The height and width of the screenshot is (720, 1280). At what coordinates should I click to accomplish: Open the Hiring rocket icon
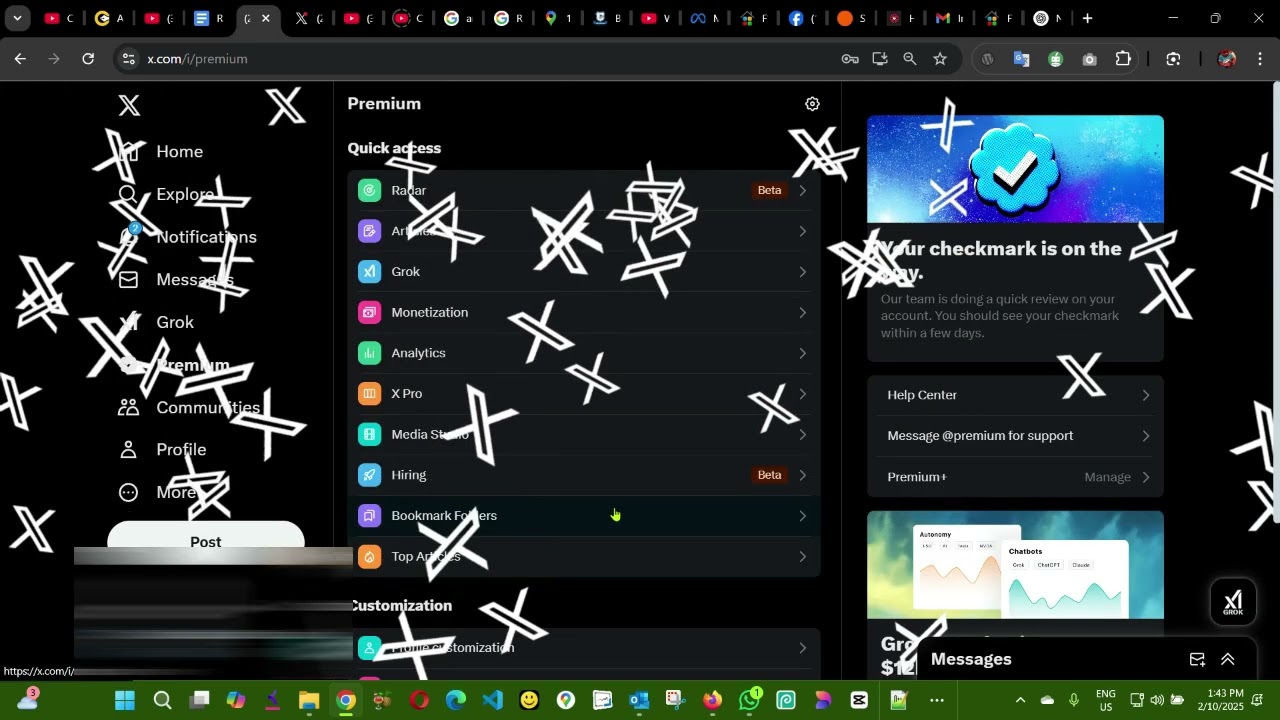click(x=370, y=475)
